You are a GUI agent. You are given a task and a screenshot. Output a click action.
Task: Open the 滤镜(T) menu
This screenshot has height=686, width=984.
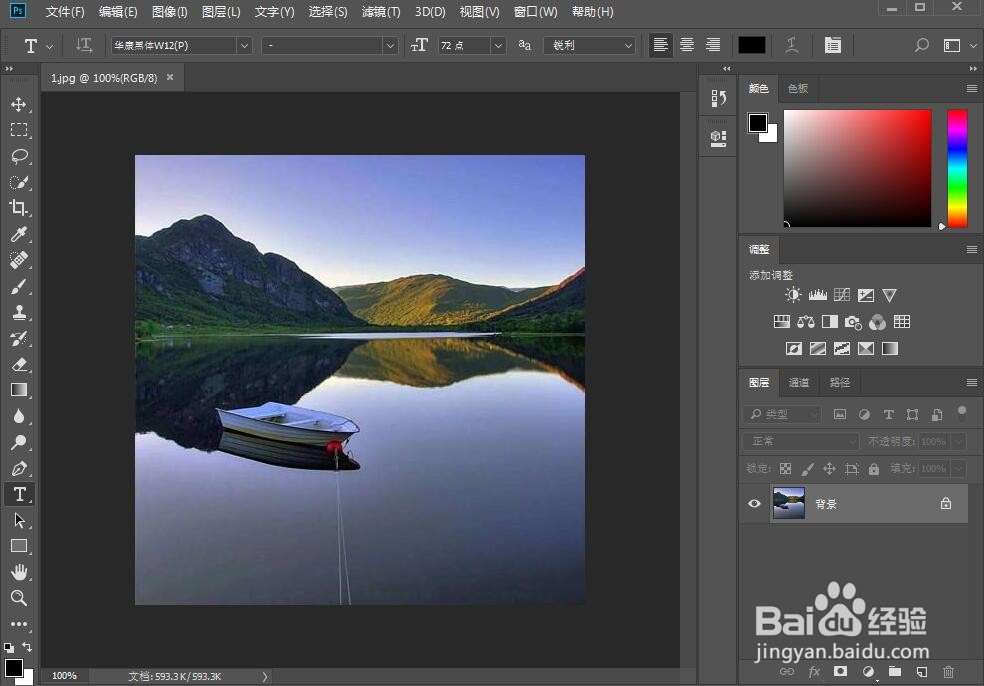tap(380, 12)
